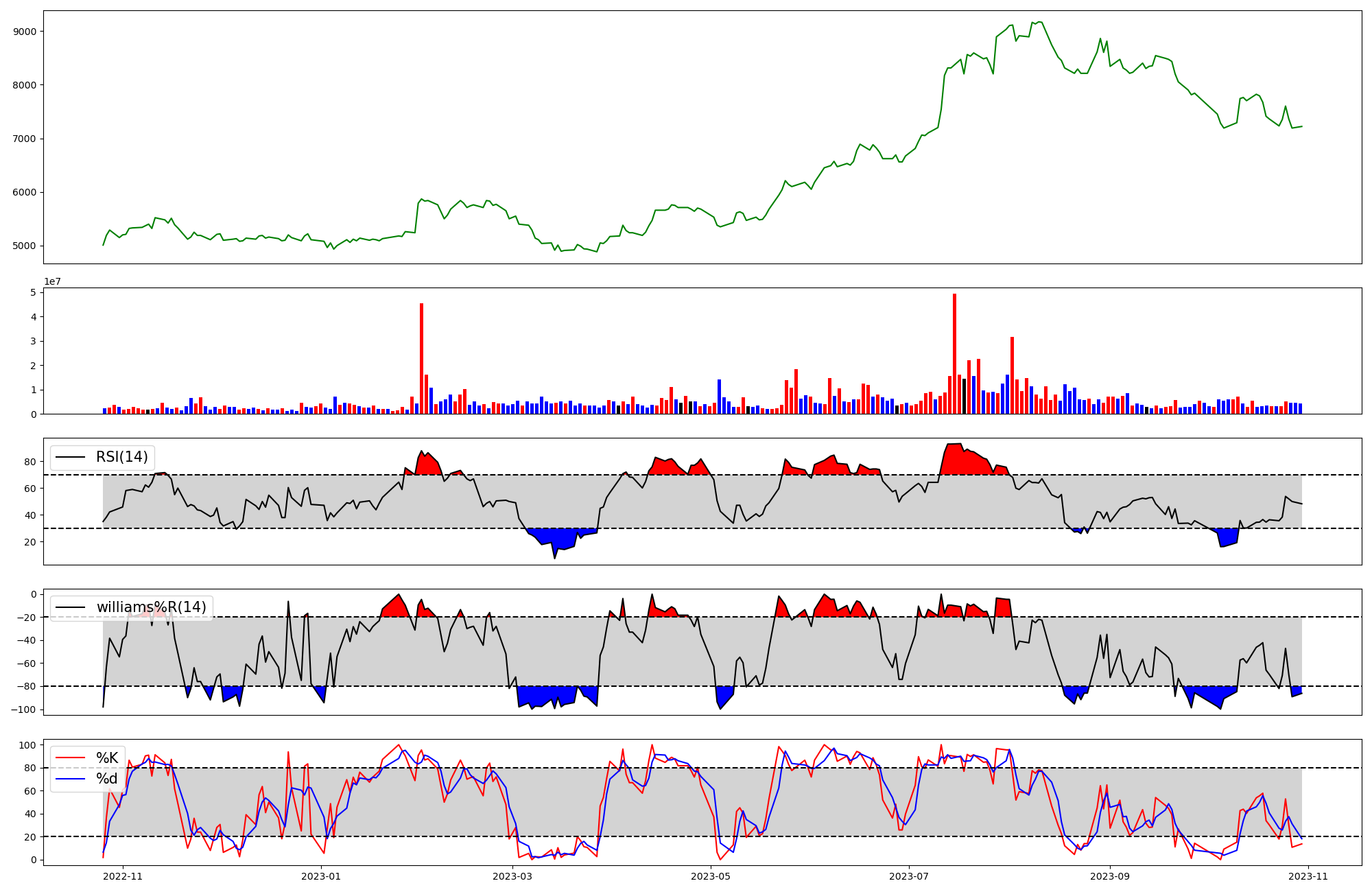Click the black RSI legend line swatch
The width and height of the screenshot is (1372, 892).
tap(71, 457)
